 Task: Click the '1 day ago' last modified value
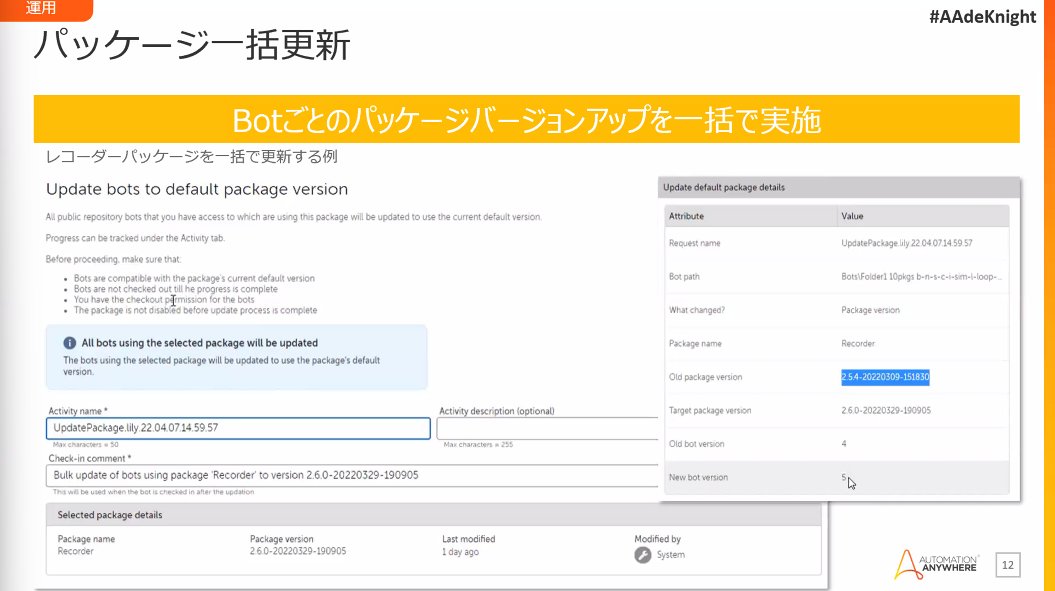point(460,552)
